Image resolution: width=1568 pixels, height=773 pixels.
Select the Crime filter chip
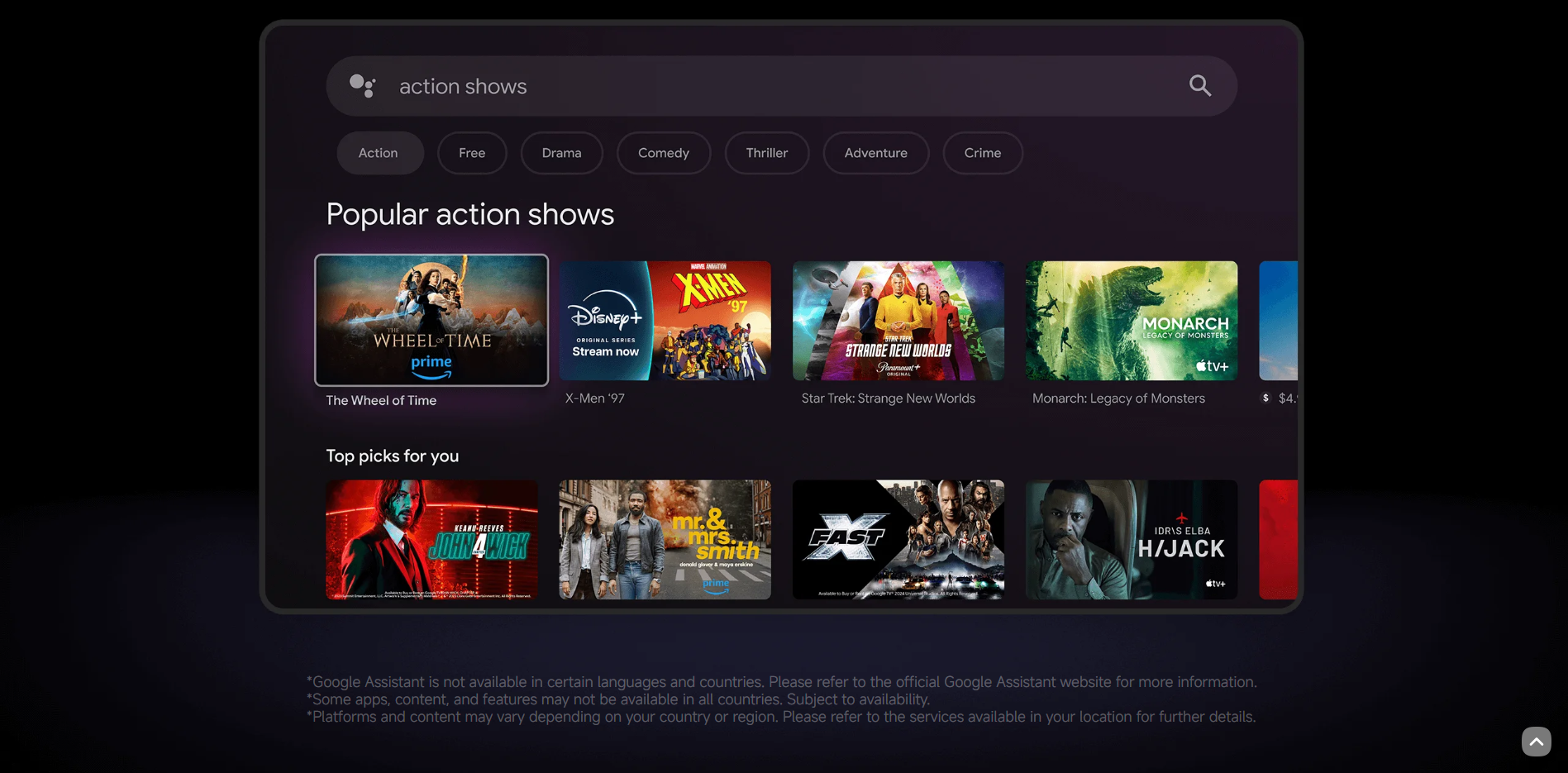(983, 153)
